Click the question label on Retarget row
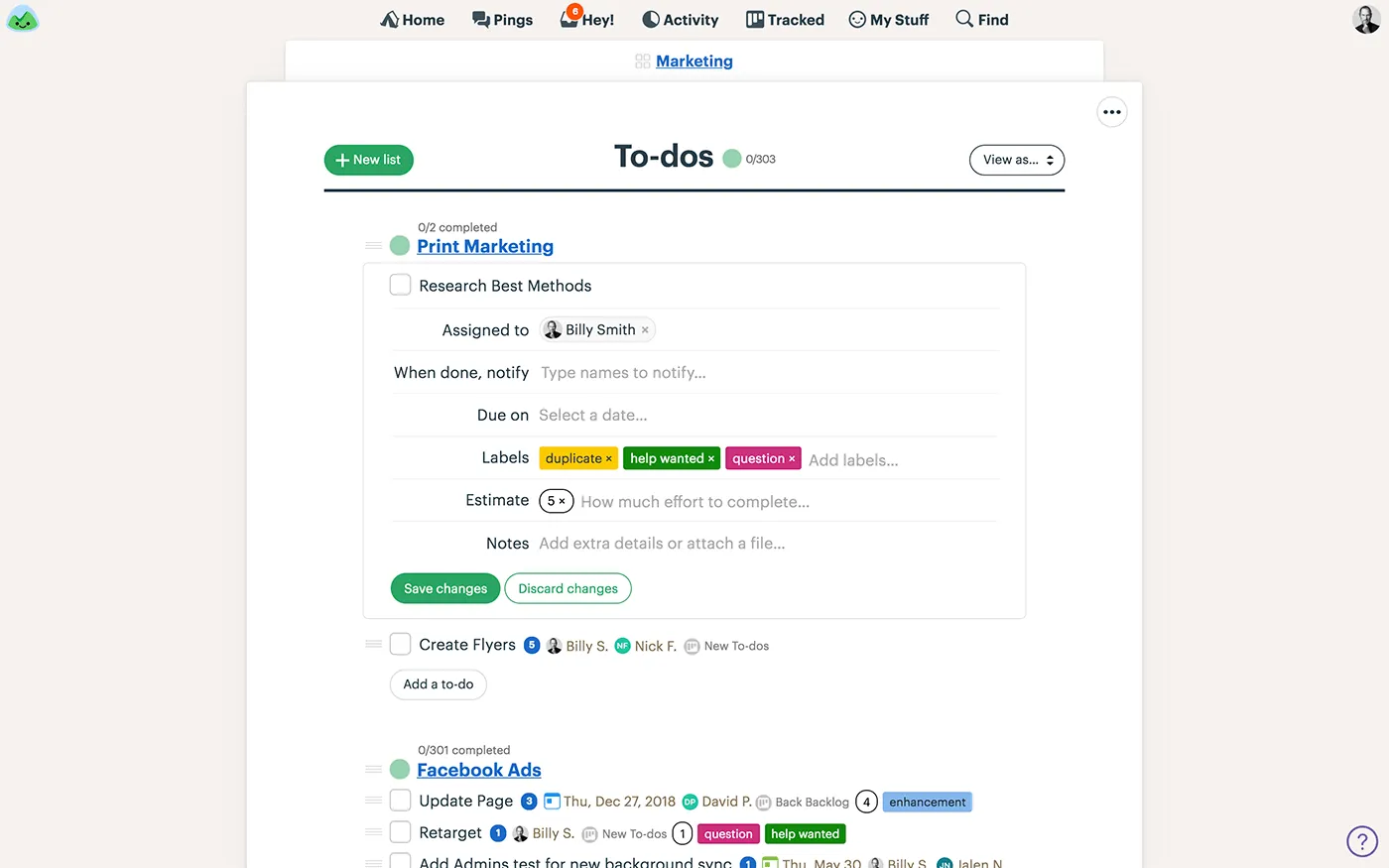Image resolution: width=1389 pixels, height=868 pixels. click(x=728, y=834)
